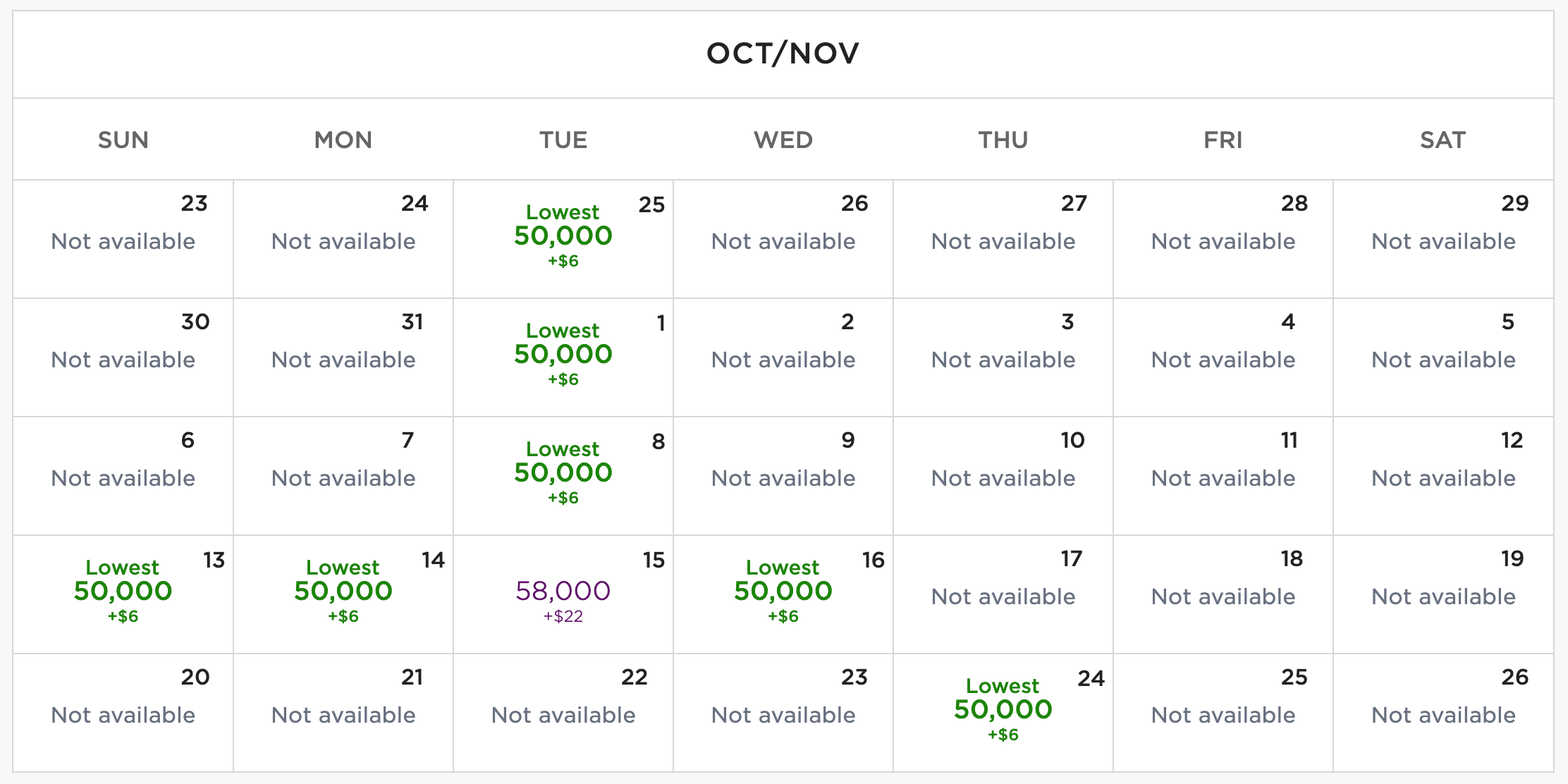Click the SUN column header
1568x784 pixels.
coord(123,140)
